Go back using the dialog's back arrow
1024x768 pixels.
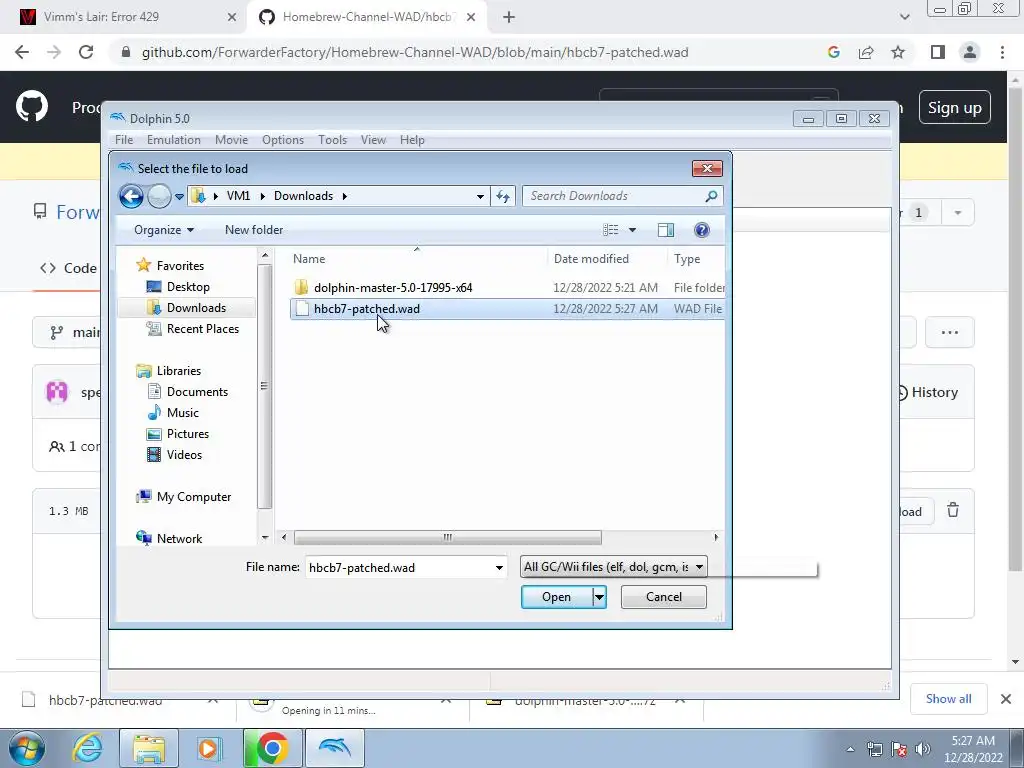coord(131,196)
